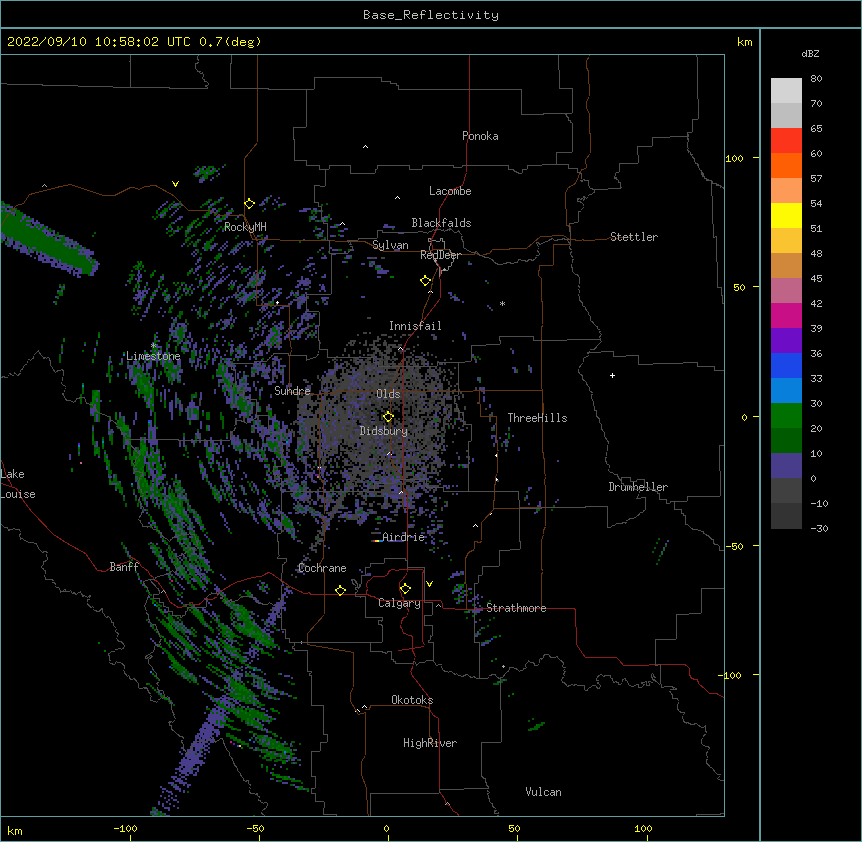Click the Lake Louise label
The image size is (862, 842).
pyautogui.click(x=18, y=484)
